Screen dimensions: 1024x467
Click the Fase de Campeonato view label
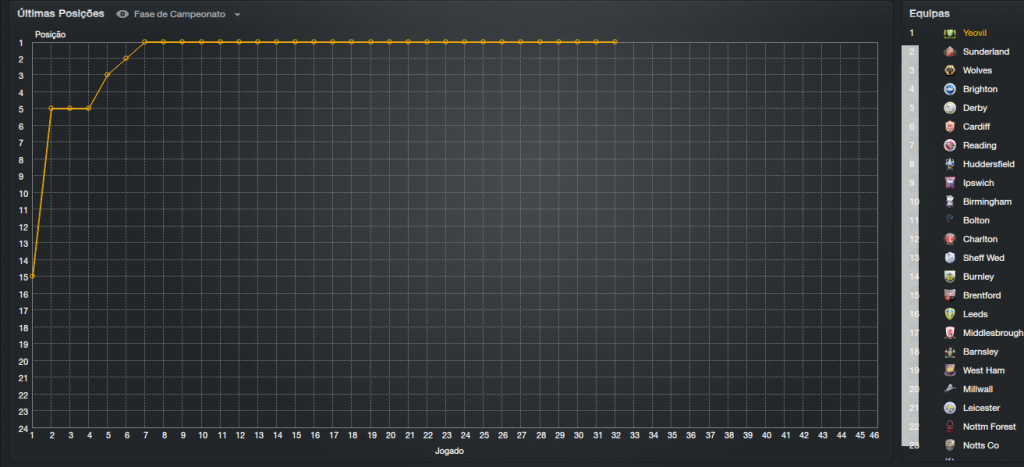tap(179, 15)
